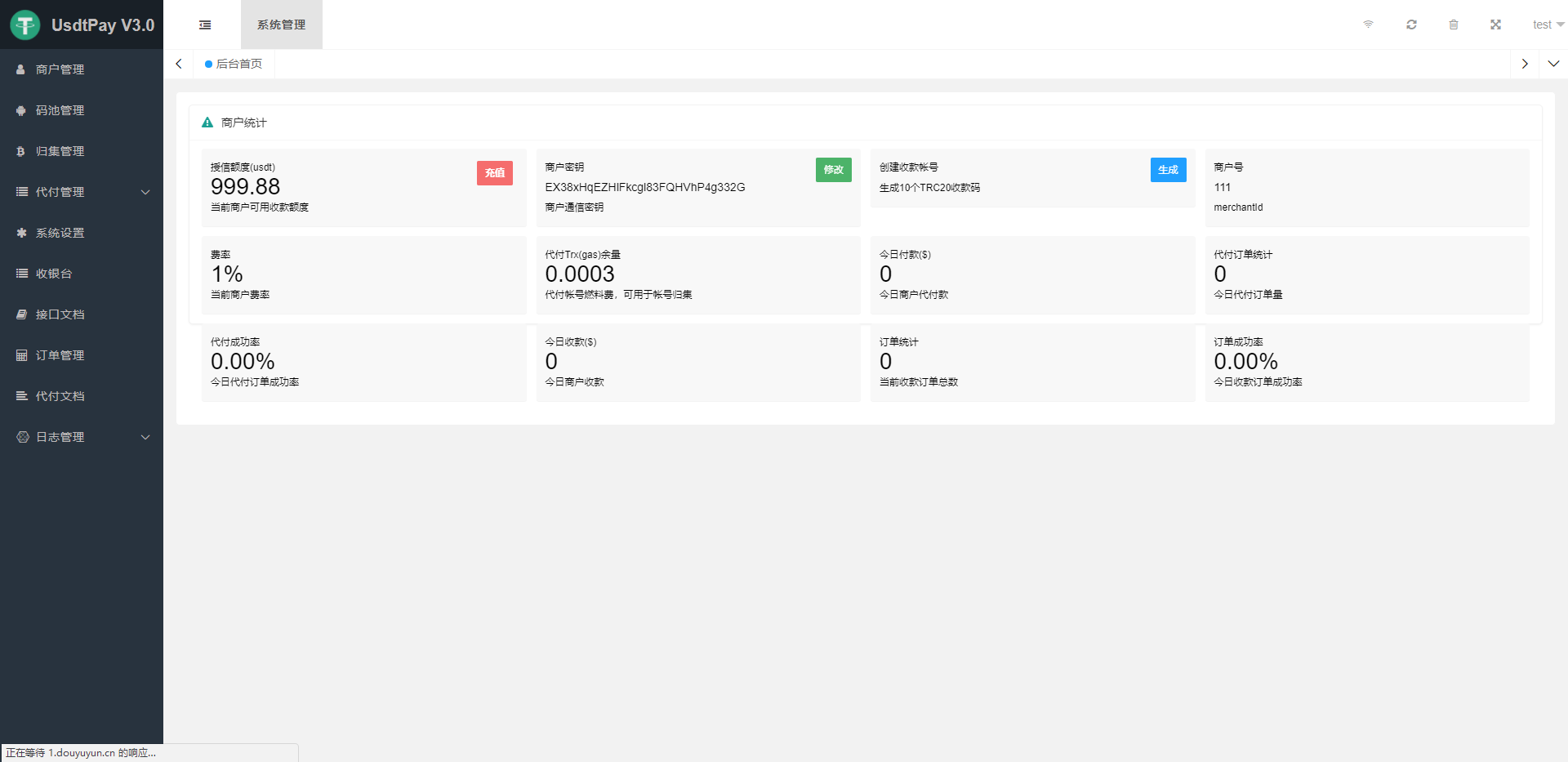Click the 今日付款($) value
Viewport: 1568px width, 762px height.
[x=886, y=274]
